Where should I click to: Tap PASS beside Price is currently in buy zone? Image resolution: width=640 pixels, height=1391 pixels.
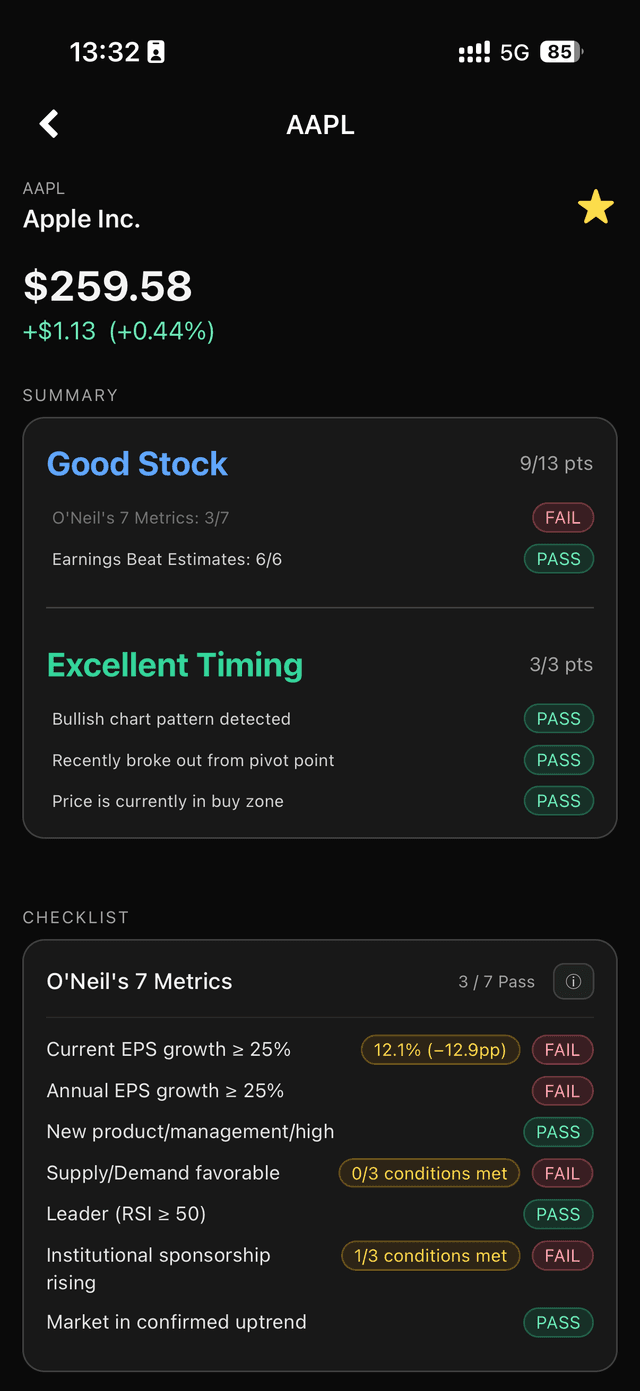point(558,800)
